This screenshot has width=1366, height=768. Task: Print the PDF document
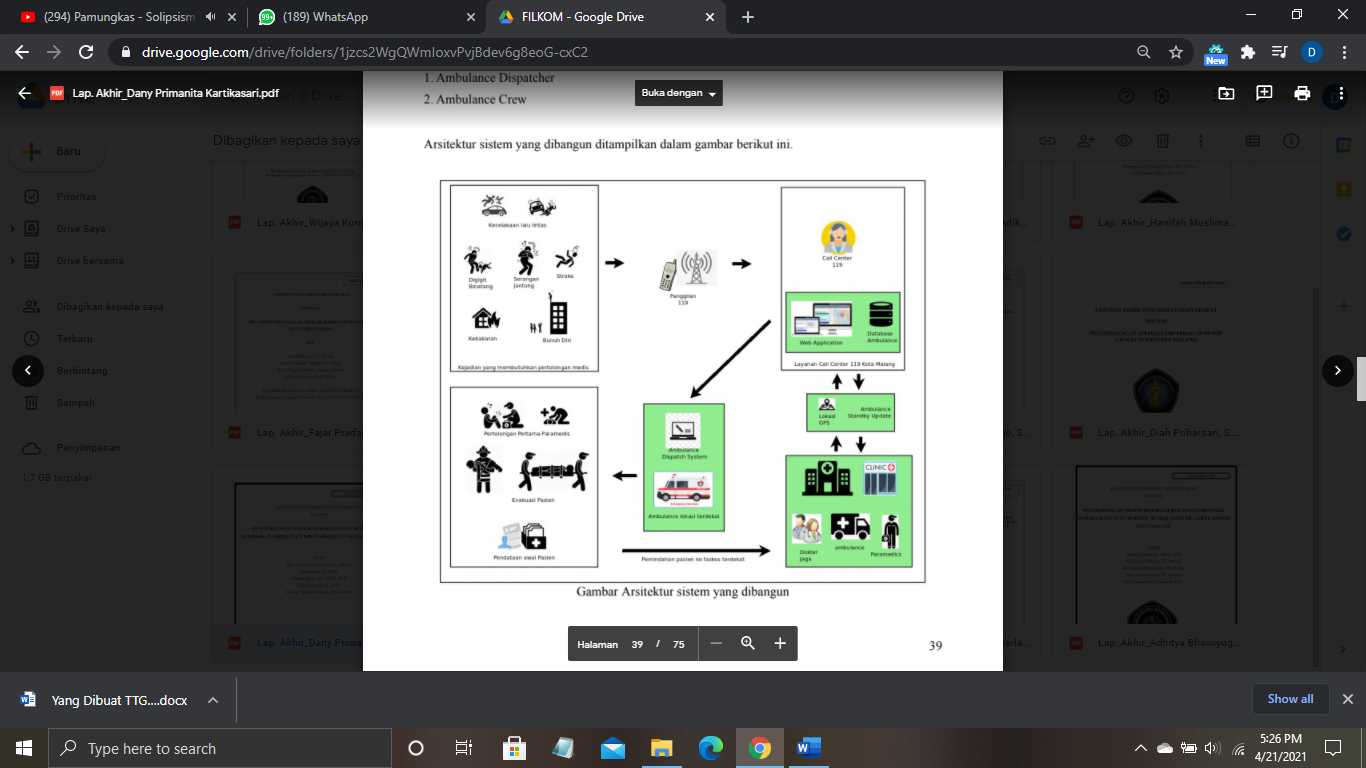1302,93
